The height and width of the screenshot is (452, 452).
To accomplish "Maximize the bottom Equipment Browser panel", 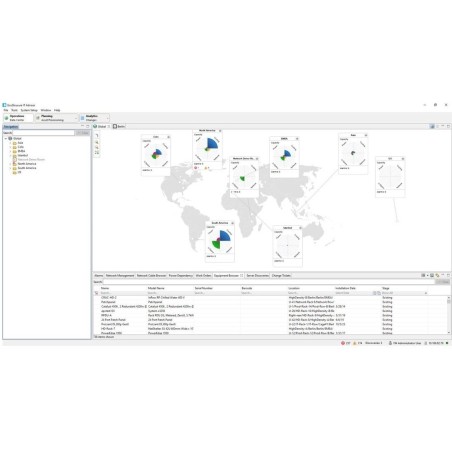I will point(448,275).
